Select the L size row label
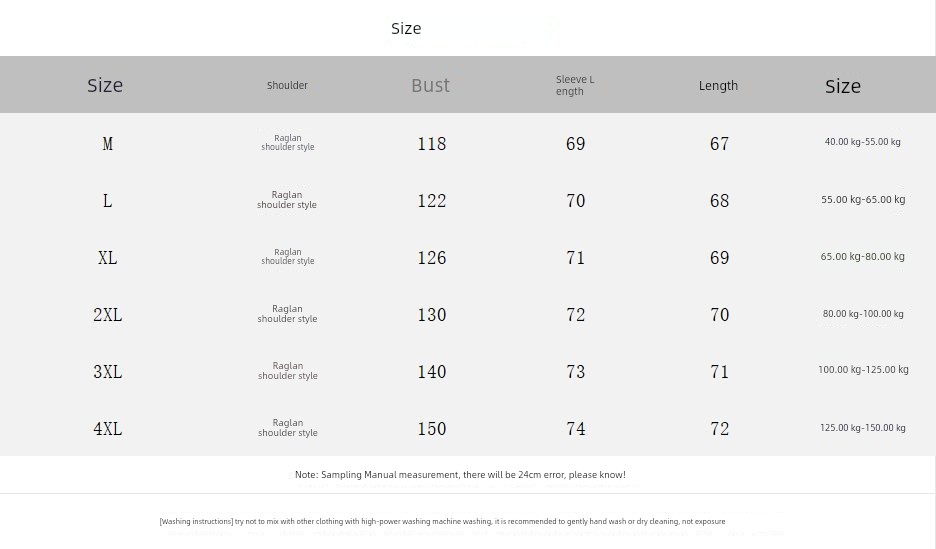Screen dimensions: 936x549 tap(107, 201)
